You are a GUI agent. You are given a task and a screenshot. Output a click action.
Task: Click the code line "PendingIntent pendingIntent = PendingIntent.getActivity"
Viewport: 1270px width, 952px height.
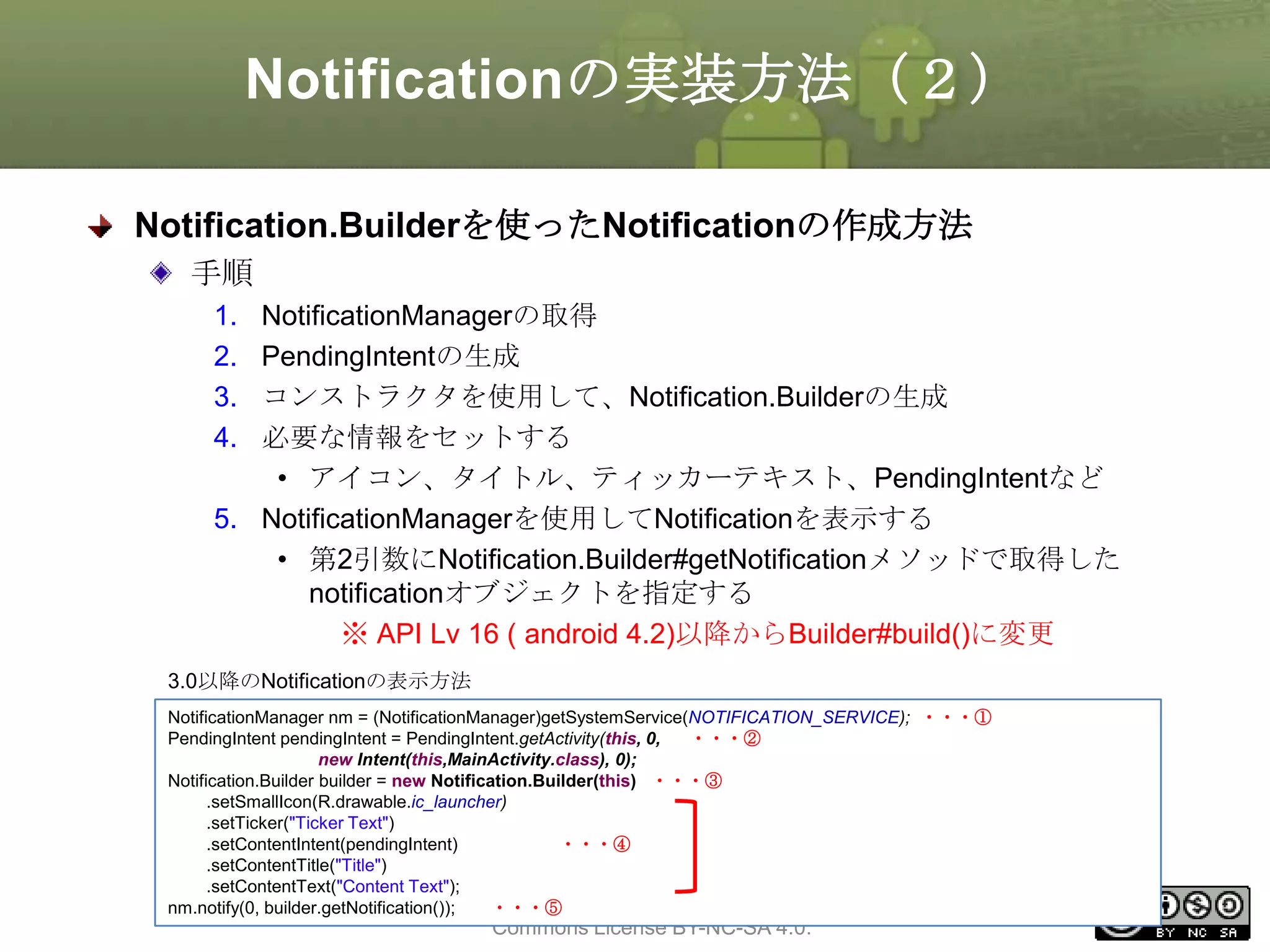point(414,738)
